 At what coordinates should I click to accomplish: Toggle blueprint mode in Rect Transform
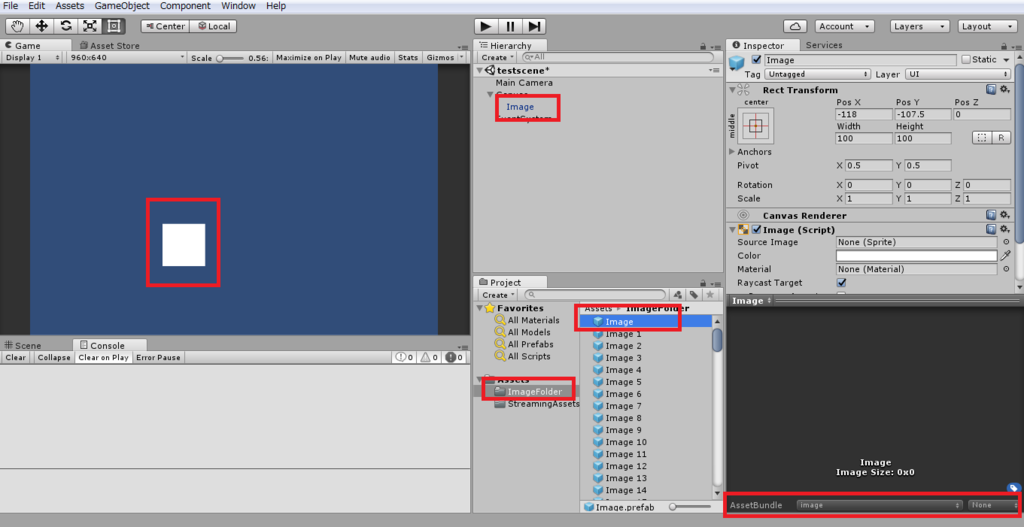click(x=982, y=138)
